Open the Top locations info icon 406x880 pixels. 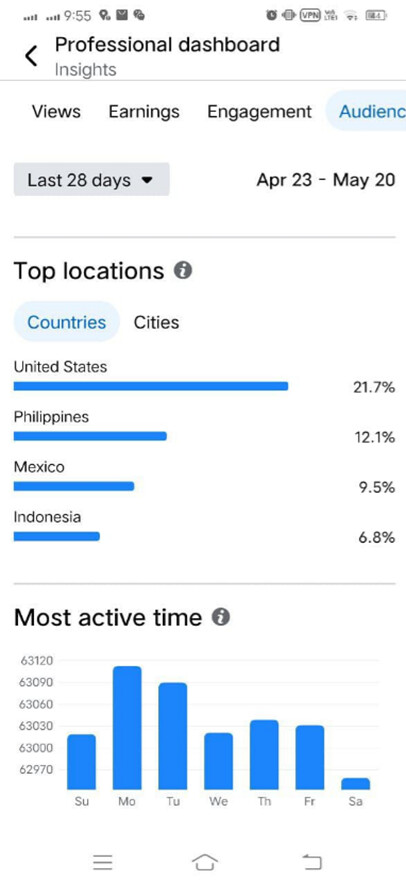pyautogui.click(x=183, y=271)
